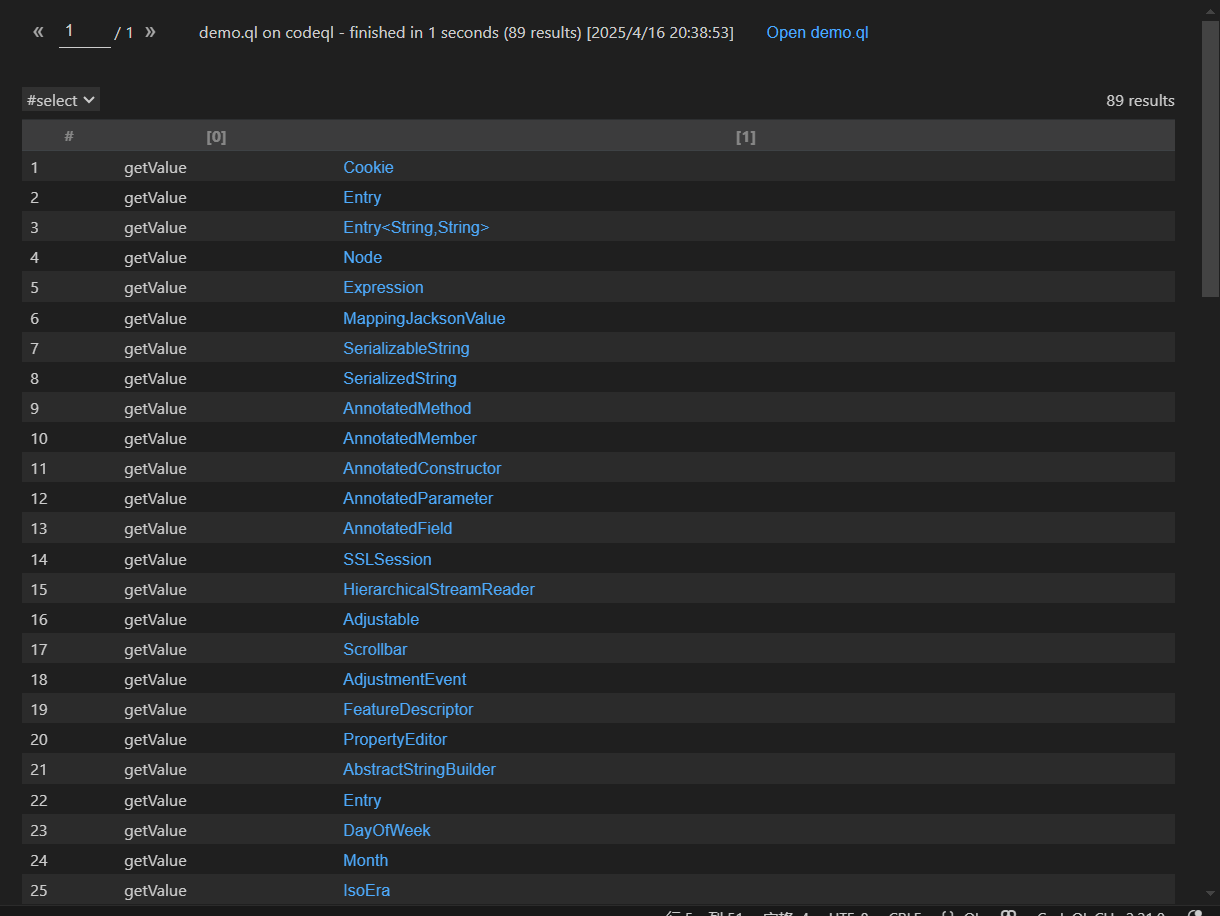The width and height of the screenshot is (1220, 916).
Task: Open the MappingJacksonValue link
Action: (x=424, y=318)
